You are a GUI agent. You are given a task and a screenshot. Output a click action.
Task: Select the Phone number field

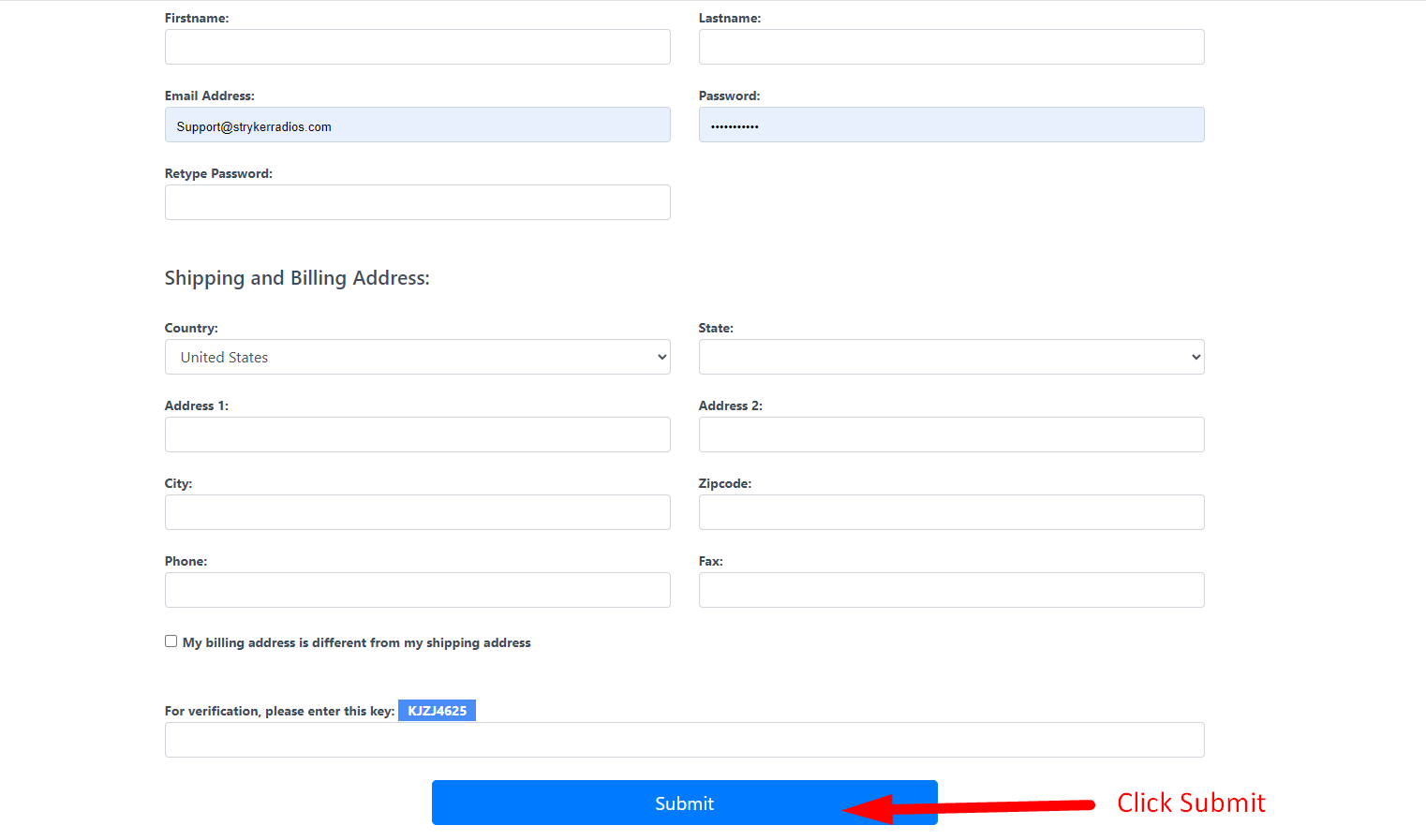(417, 590)
